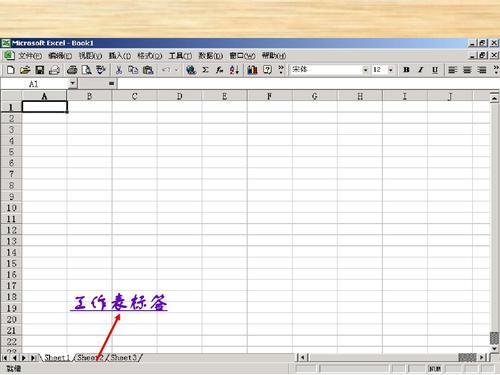Click the Edit Formula equals button
The height and width of the screenshot is (375, 500).
(112, 84)
